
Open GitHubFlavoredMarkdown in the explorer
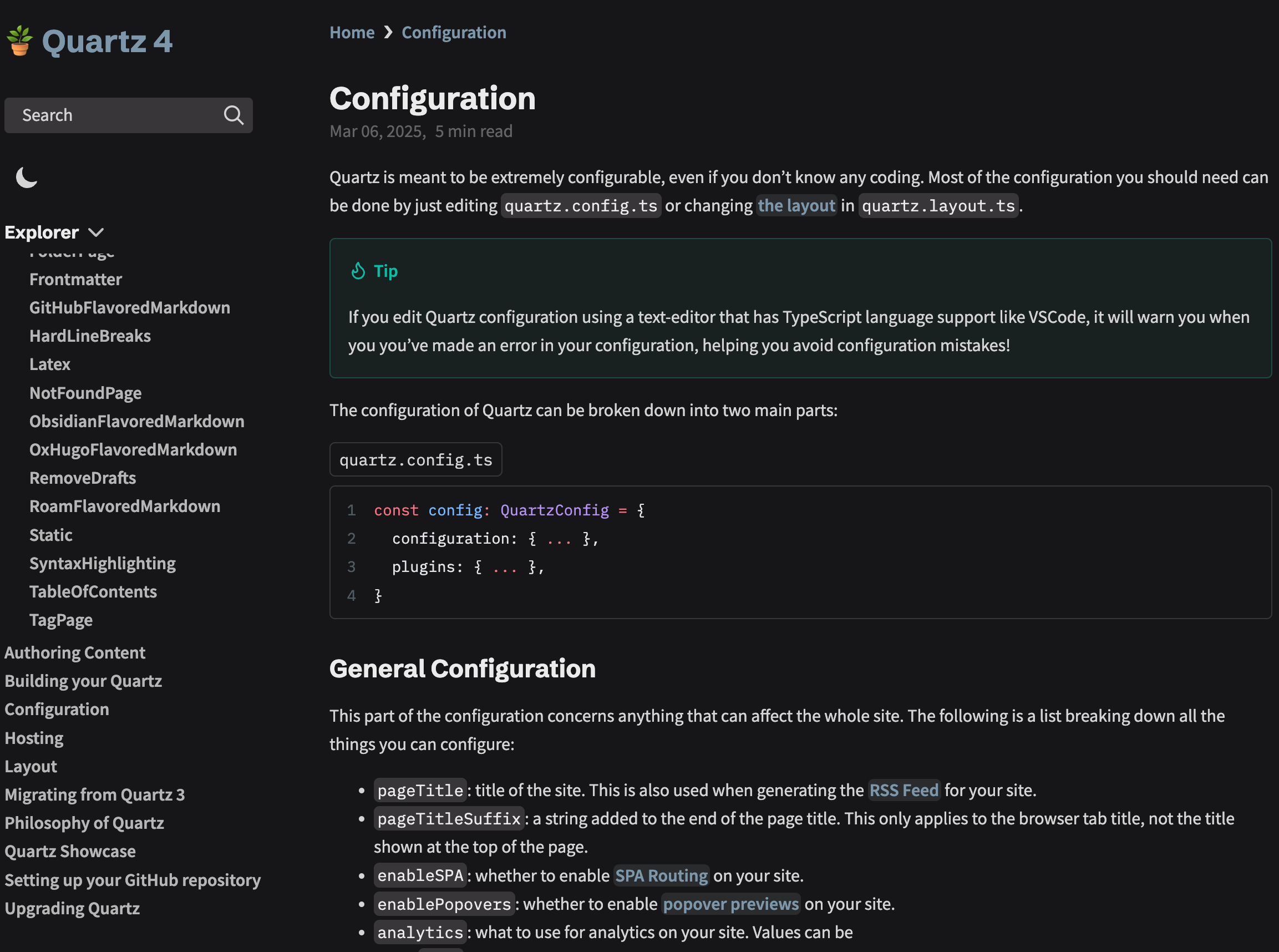click(x=130, y=308)
